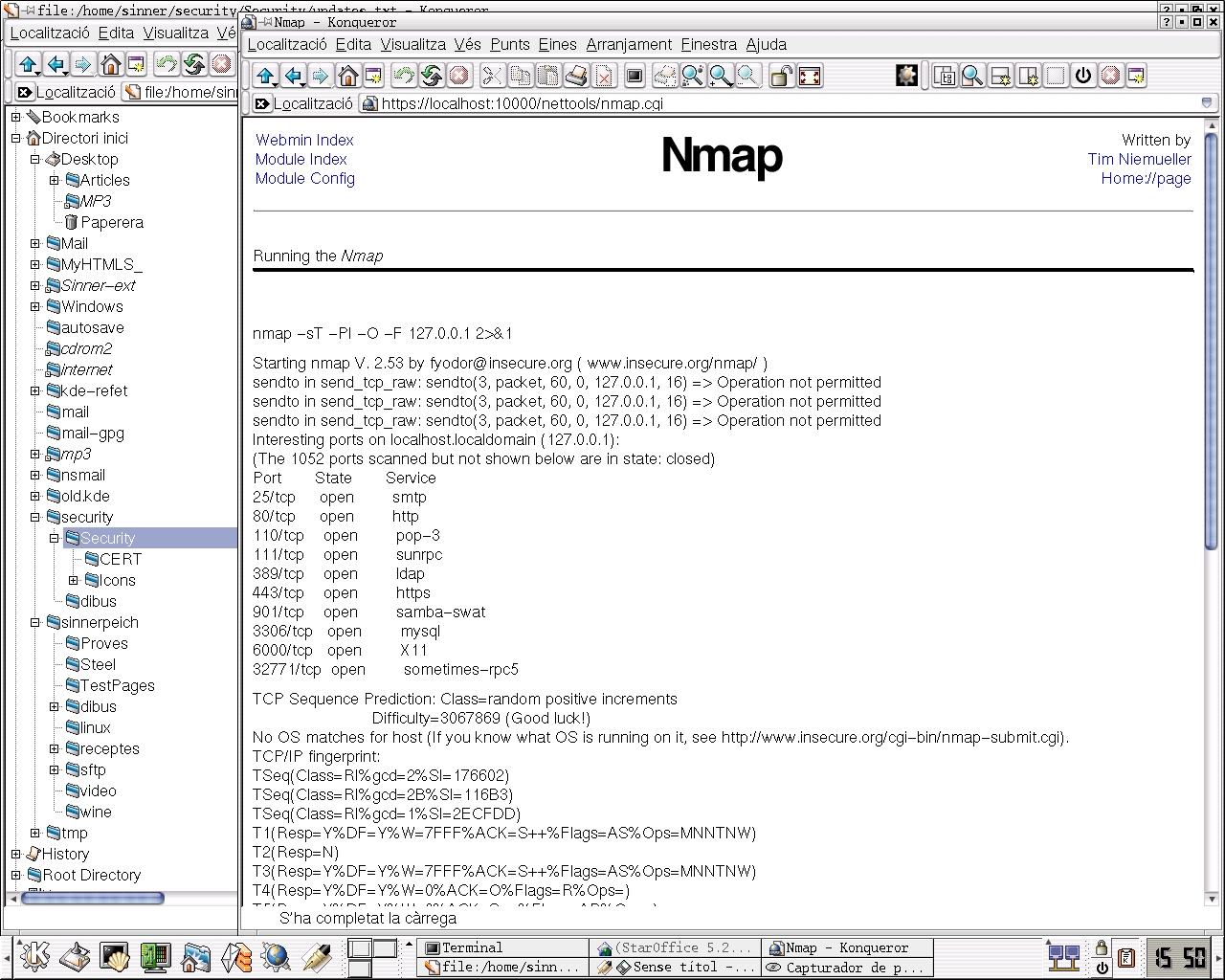This screenshot has width=1225, height=980.
Task: Toggle full screen mode icon with red arrows
Action: click(810, 76)
